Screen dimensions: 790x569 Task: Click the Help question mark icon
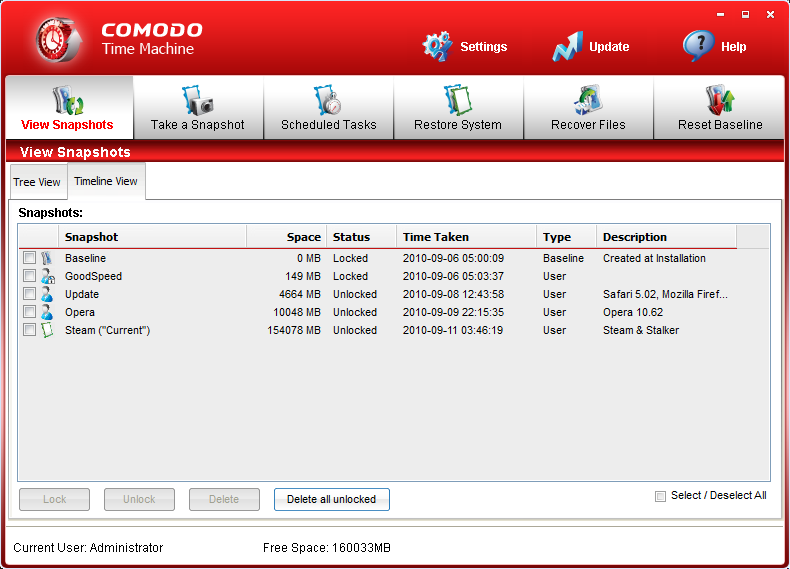tap(698, 46)
